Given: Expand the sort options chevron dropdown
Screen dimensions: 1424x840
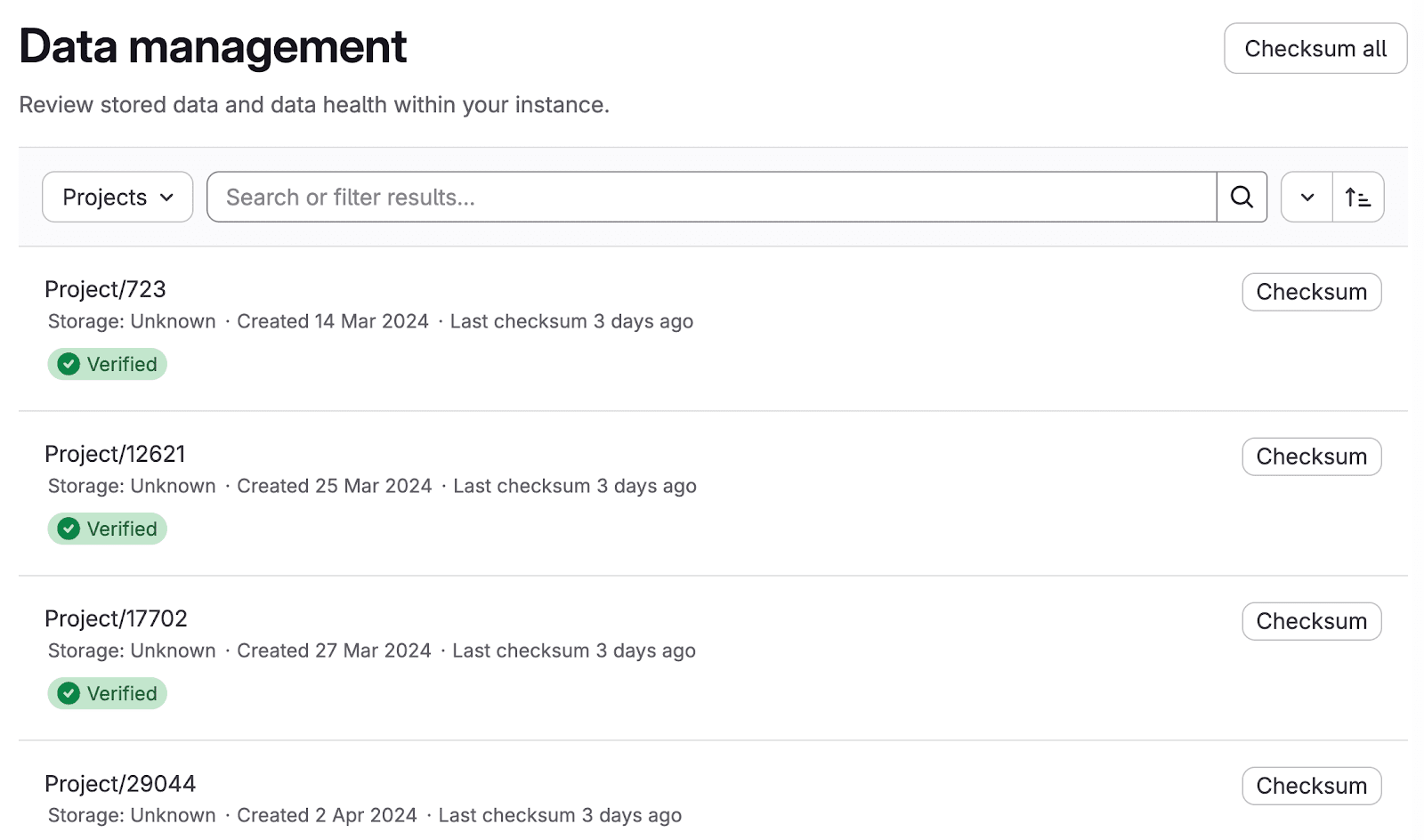Looking at the screenshot, I should (1307, 197).
